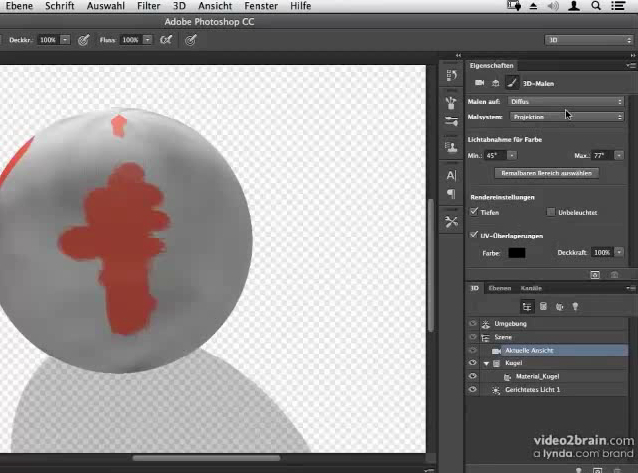This screenshot has width=638, height=473.
Task: Open the Filter menu
Action: click(148, 6)
